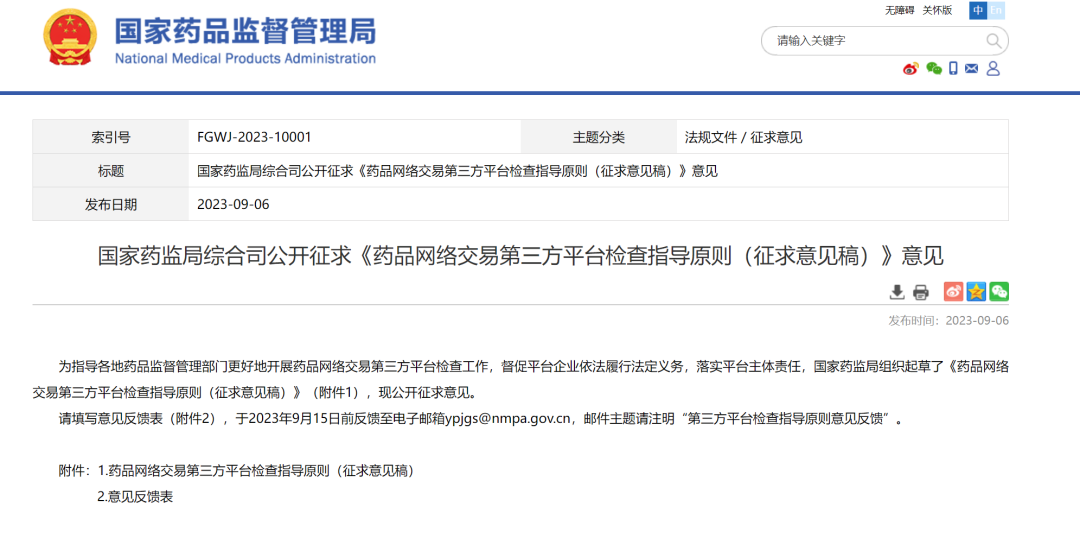Print the page using printer icon
Image resolution: width=1080 pixels, height=557 pixels.
[921, 292]
